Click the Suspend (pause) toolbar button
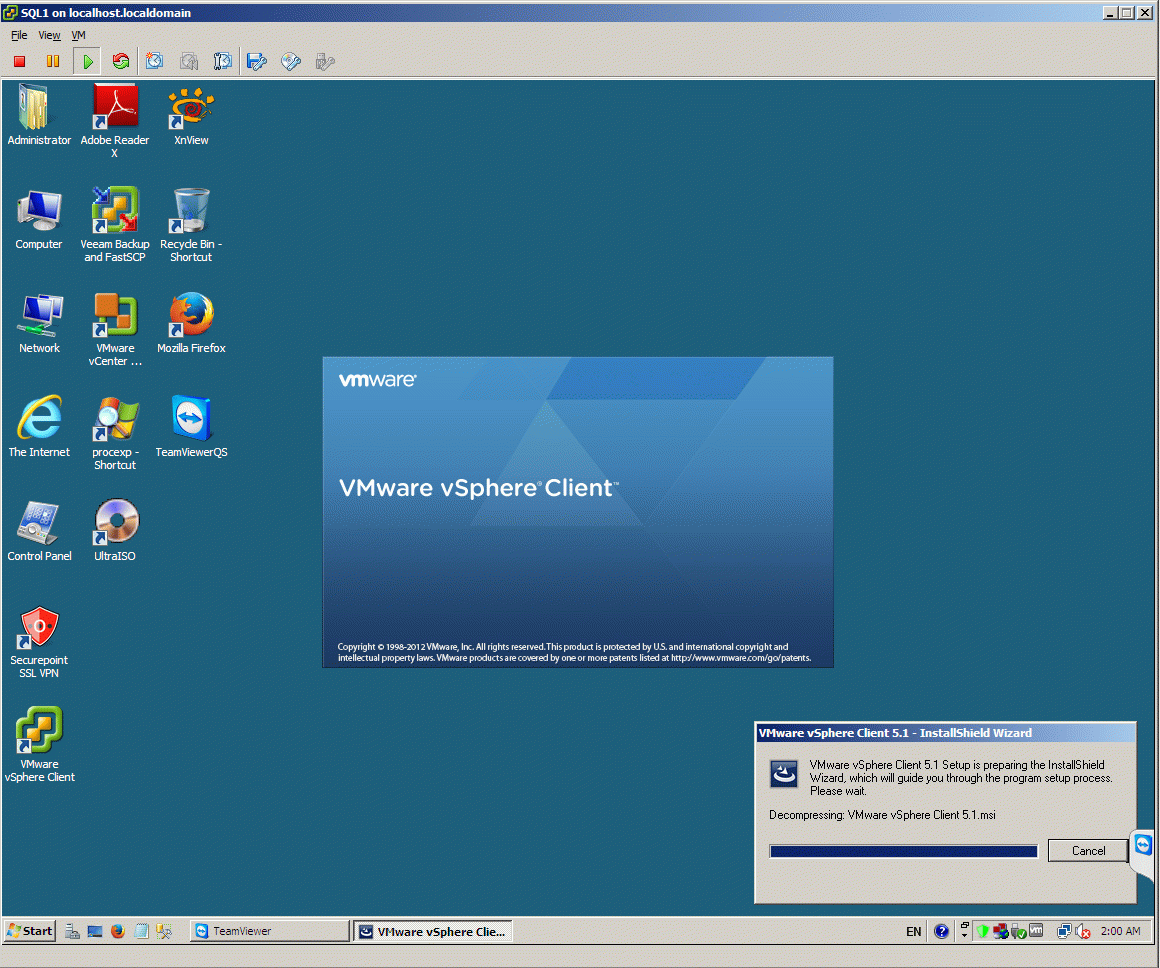The height and width of the screenshot is (968, 1160). coord(53,61)
